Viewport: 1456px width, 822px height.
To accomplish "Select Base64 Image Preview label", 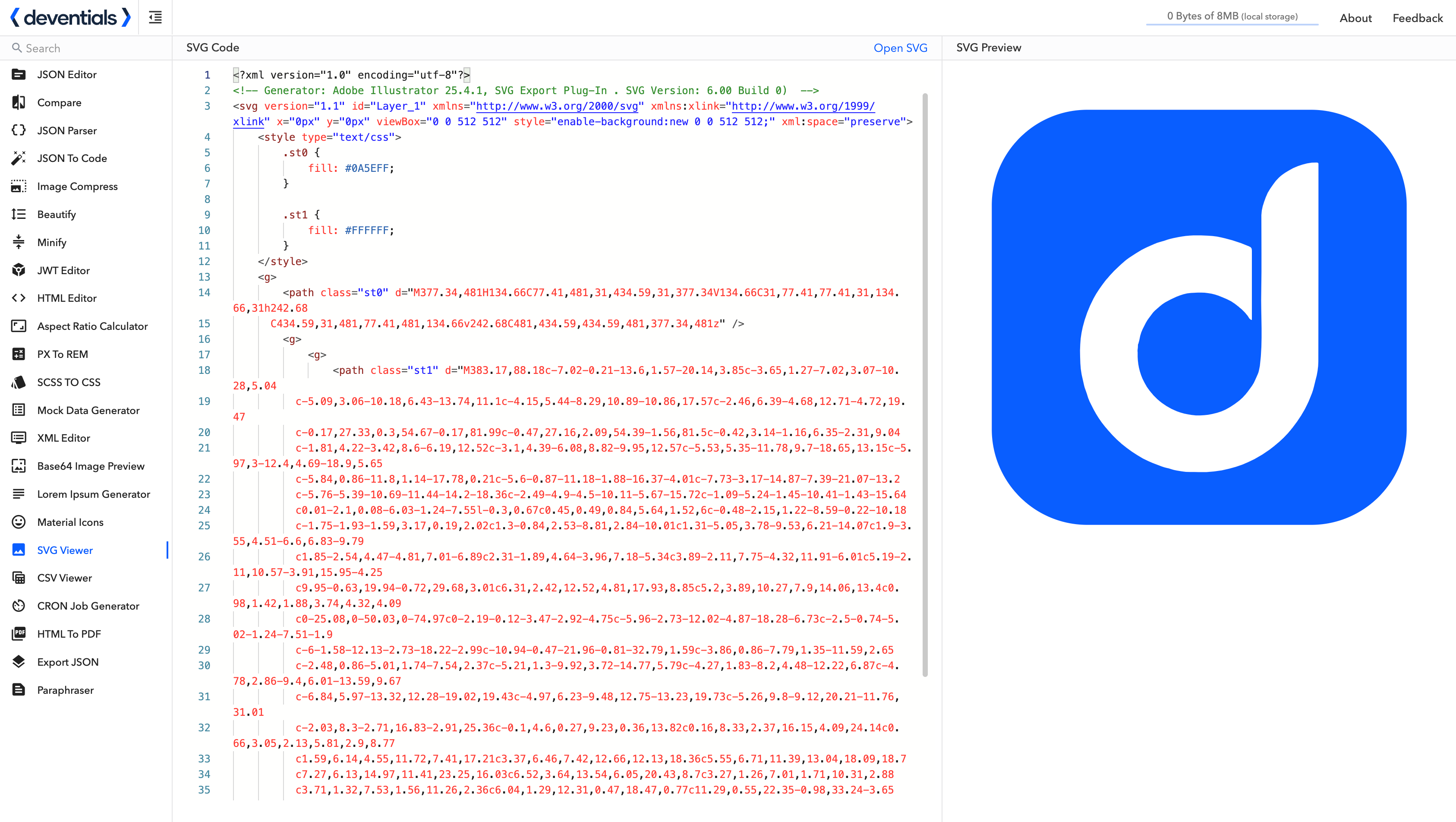I will (x=91, y=466).
